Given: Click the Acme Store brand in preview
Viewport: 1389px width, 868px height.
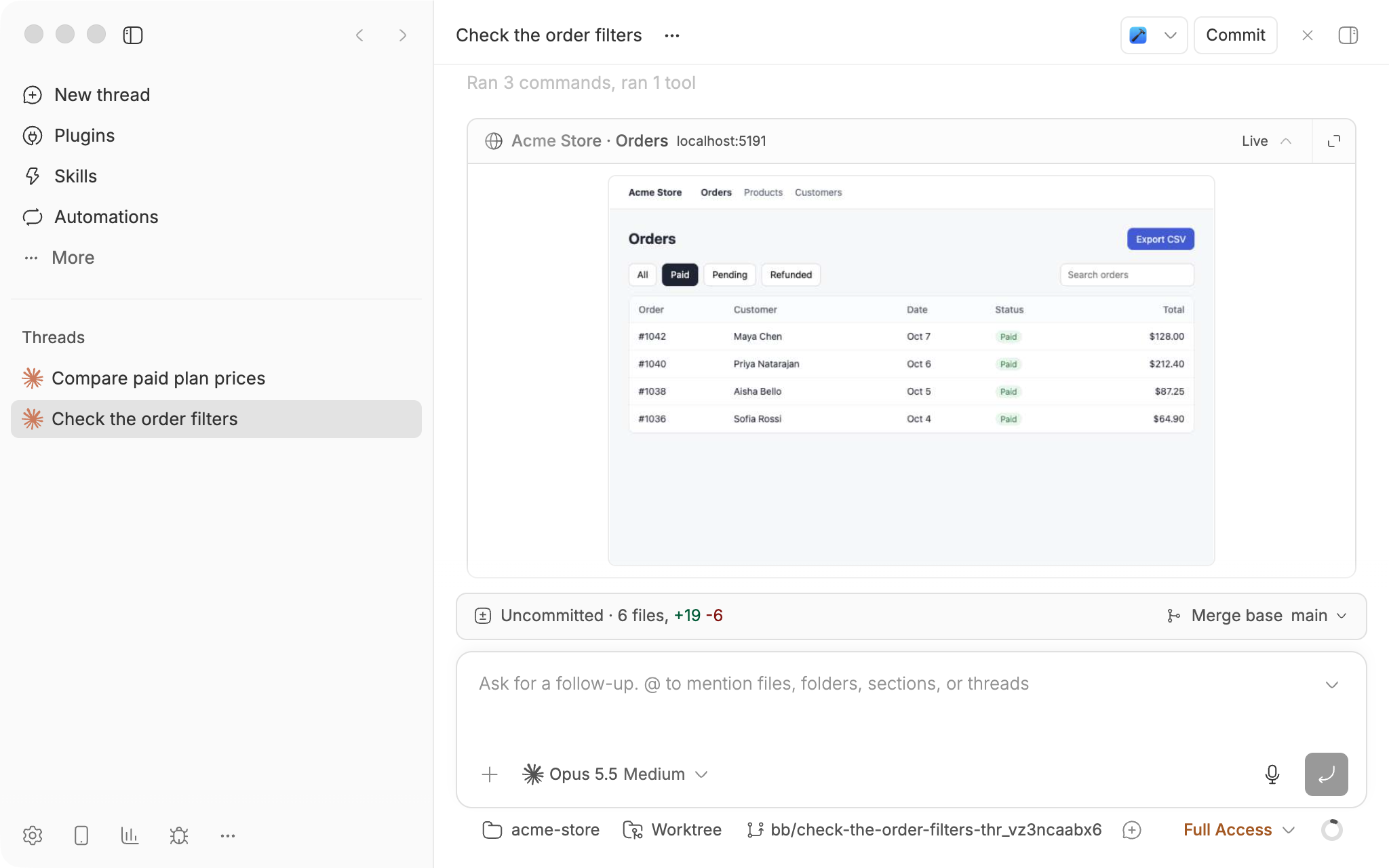Looking at the screenshot, I should (x=655, y=193).
